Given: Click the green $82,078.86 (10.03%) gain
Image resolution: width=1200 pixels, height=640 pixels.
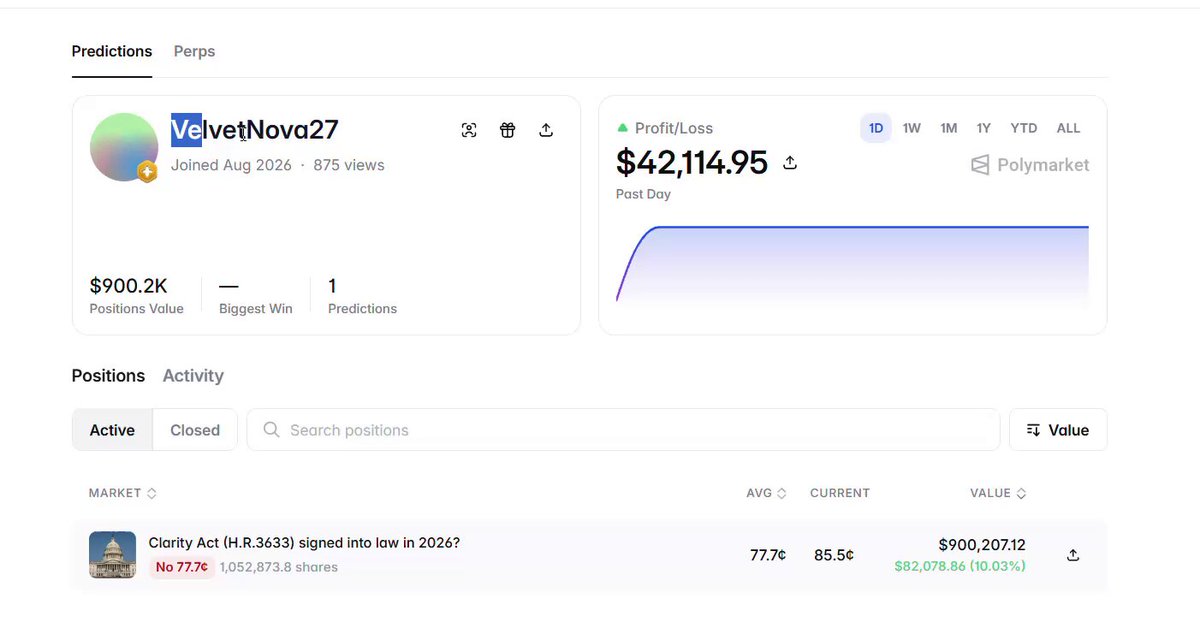Looking at the screenshot, I should pos(960,566).
